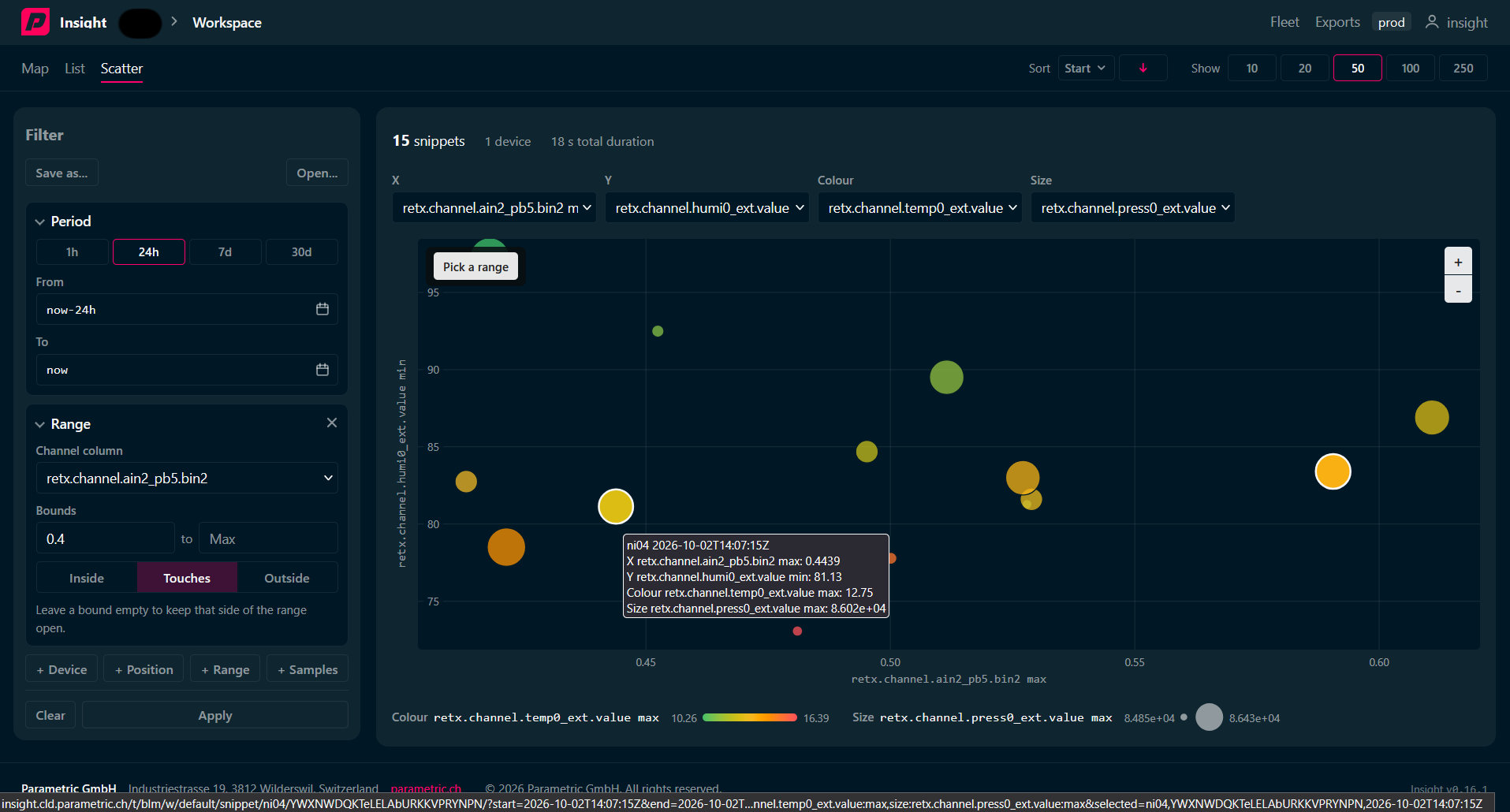
Task: Click the highlighted yellow ni04 data point
Action: tap(616, 506)
